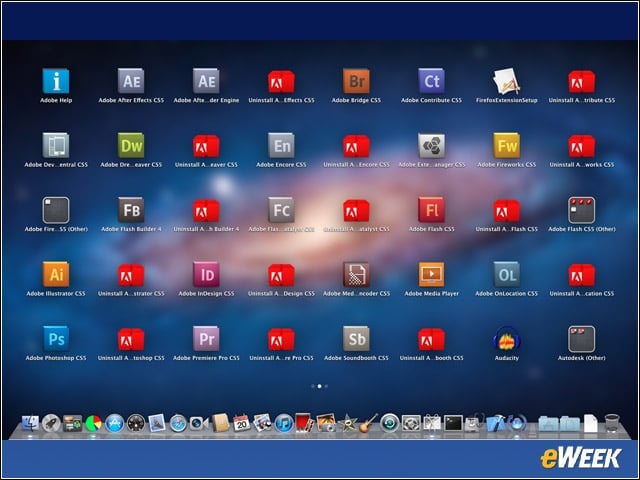Open Adobe OnLocation CS5

click(x=507, y=274)
